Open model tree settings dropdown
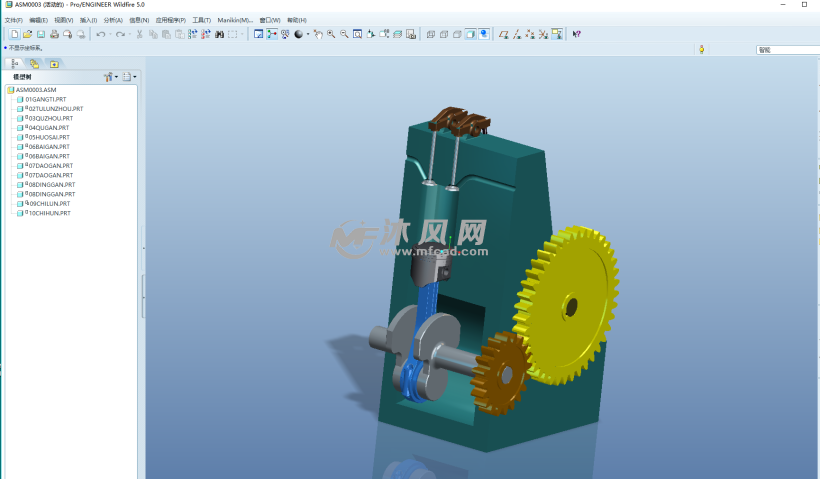Image resolution: width=820 pixels, height=479 pixels. coord(110,76)
